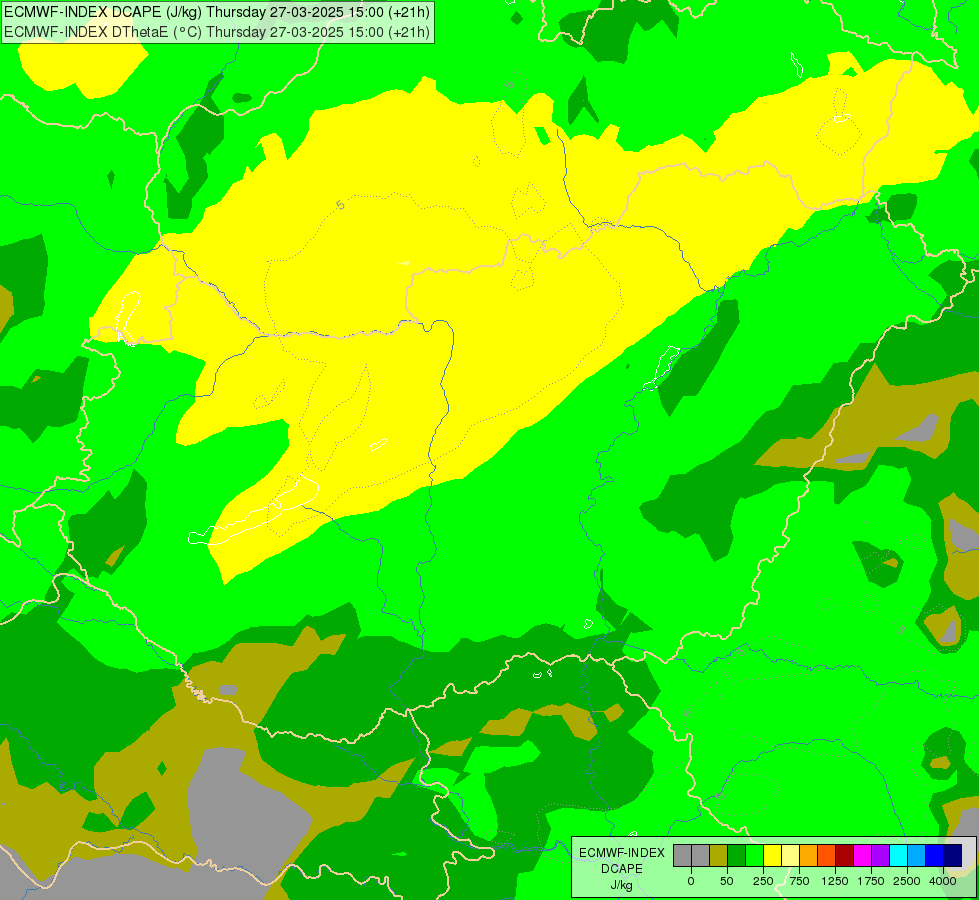This screenshot has width=979, height=900.
Task: Click the light blue legend swatch
Action: tap(917, 856)
